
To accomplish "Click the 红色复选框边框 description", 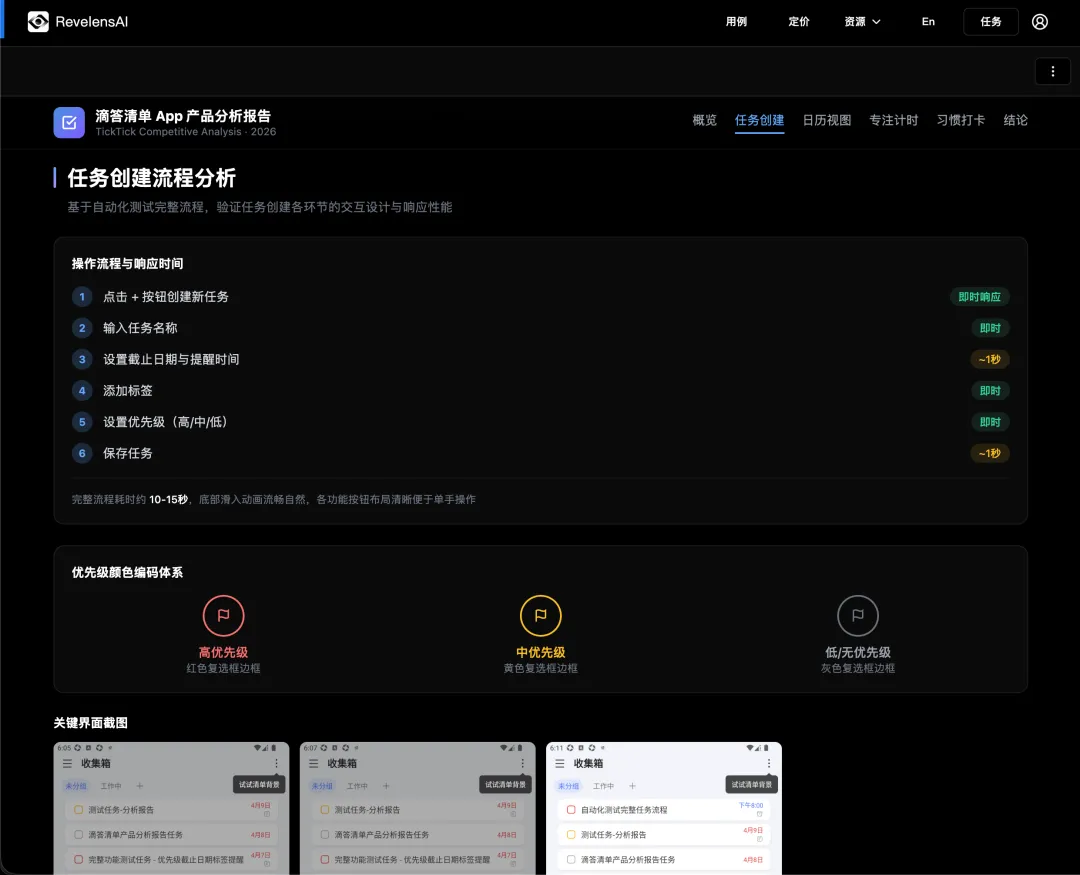I will [x=223, y=668].
